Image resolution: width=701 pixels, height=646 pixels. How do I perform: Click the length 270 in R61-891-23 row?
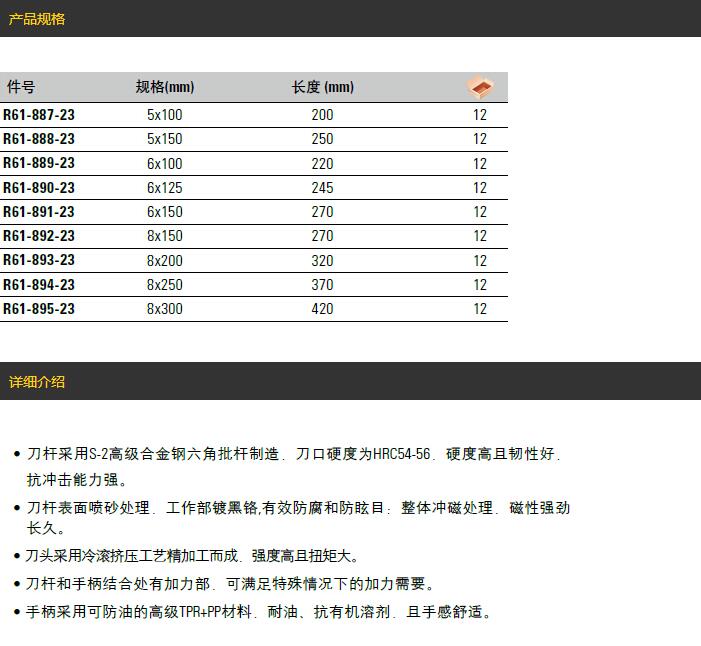click(322, 212)
